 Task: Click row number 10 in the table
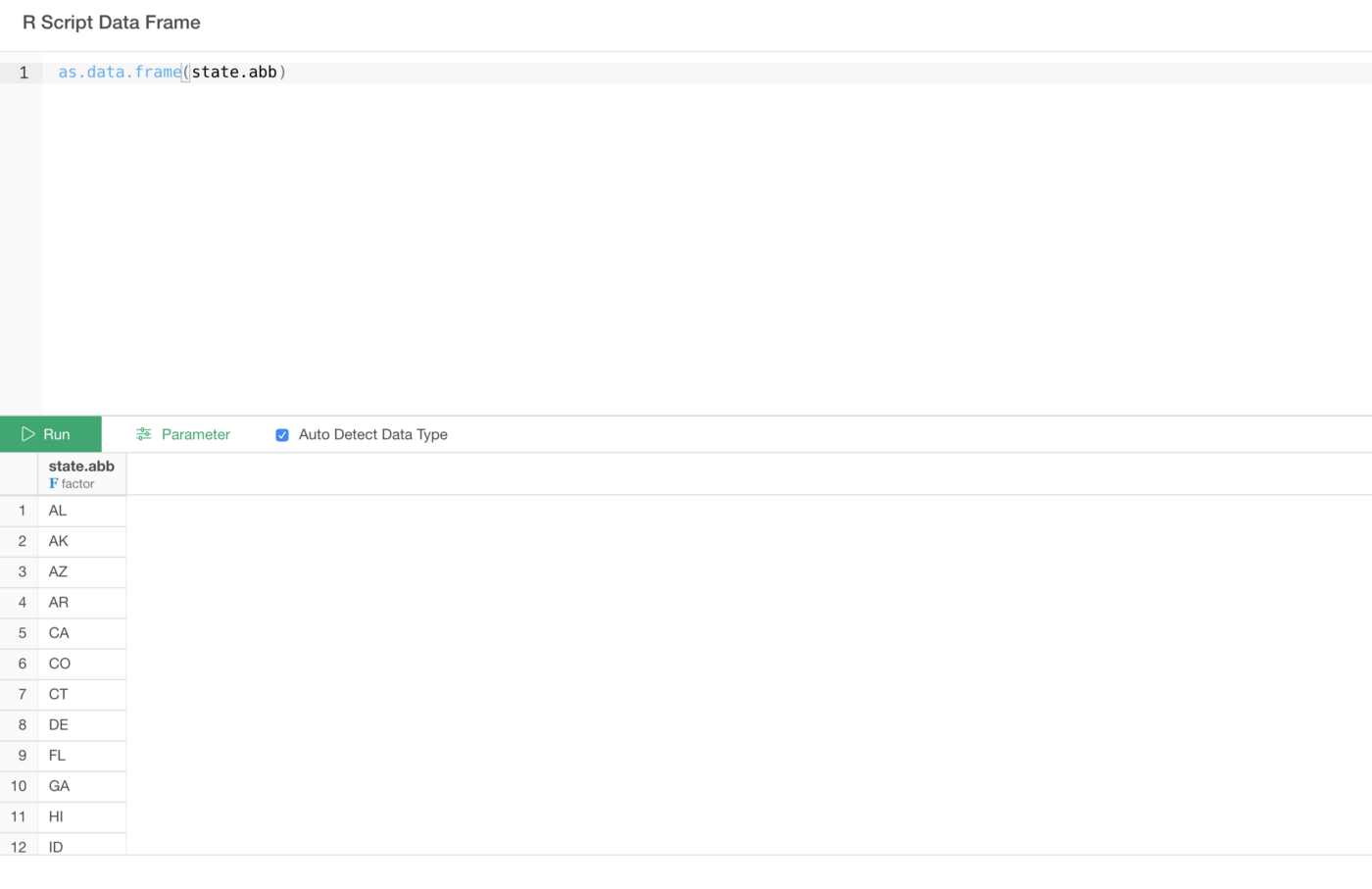[x=19, y=786]
